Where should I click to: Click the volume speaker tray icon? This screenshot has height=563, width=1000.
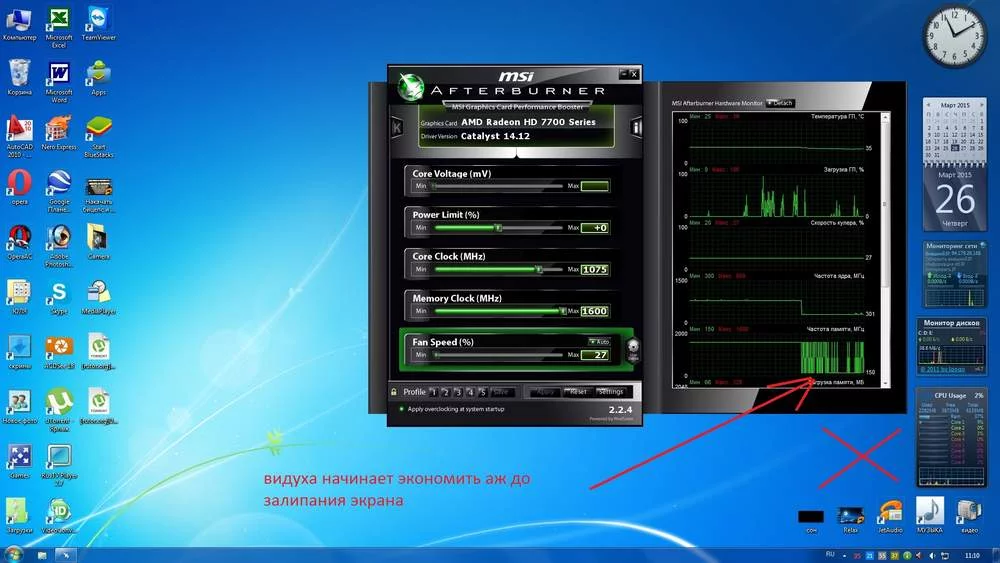932,556
